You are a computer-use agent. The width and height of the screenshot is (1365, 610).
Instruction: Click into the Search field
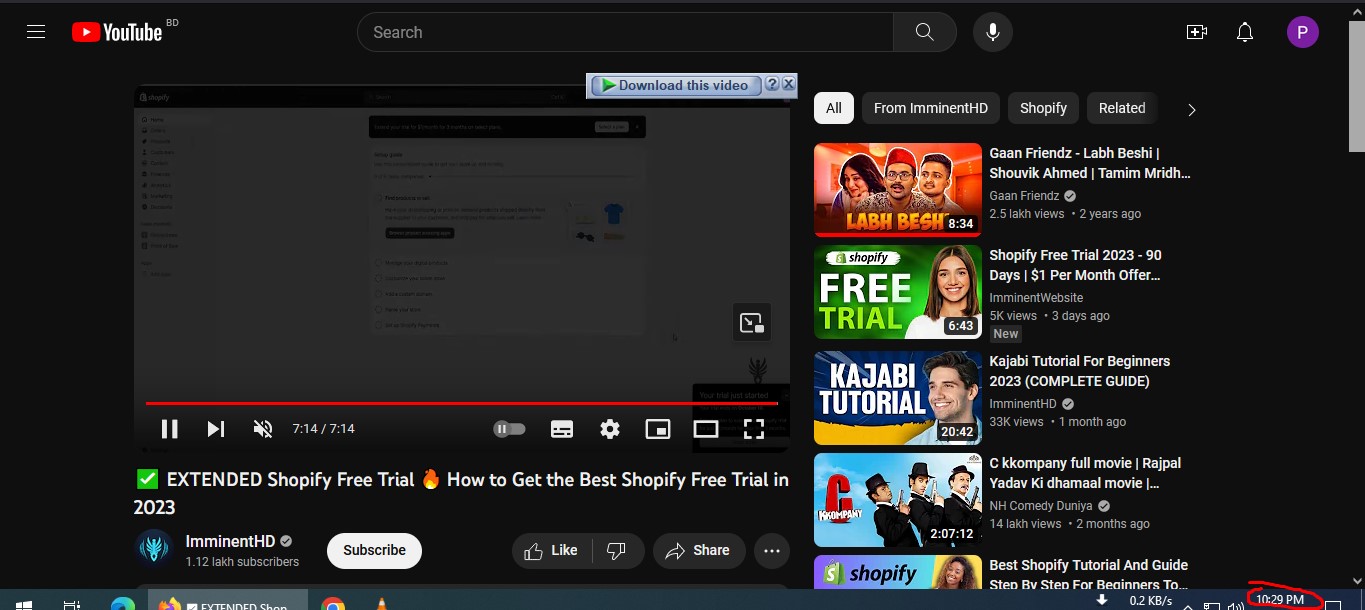point(625,32)
